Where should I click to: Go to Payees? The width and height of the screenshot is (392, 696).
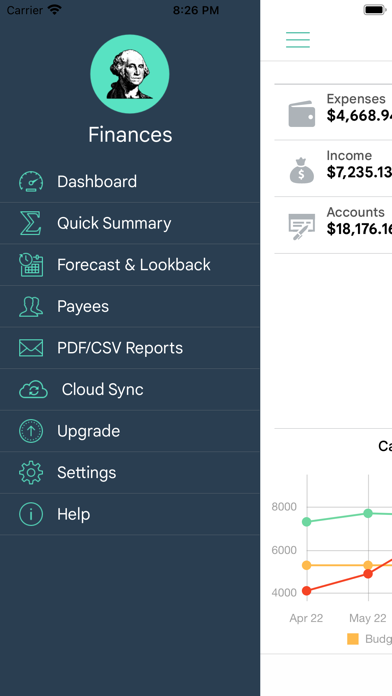click(x=130, y=306)
